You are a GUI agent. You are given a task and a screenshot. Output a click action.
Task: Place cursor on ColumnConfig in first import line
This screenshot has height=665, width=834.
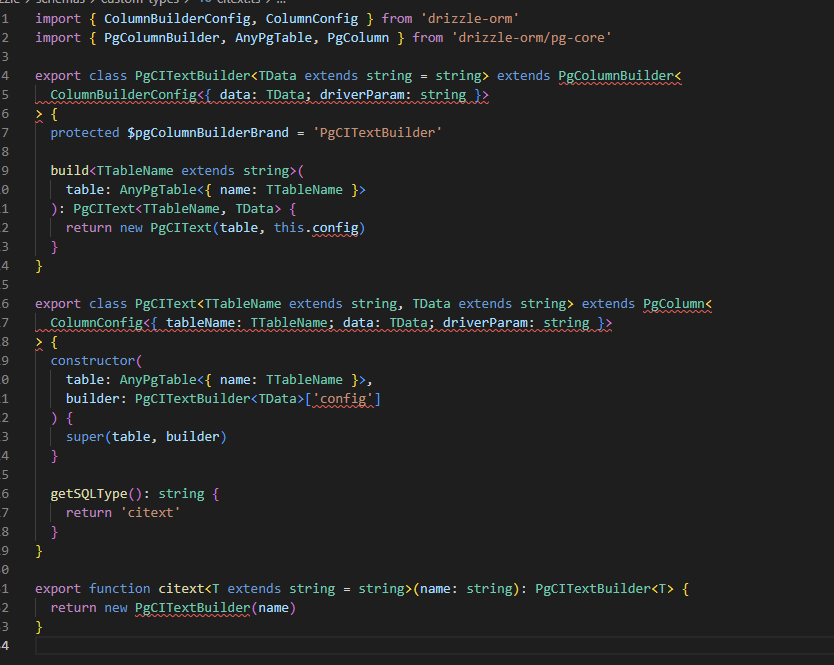click(312, 19)
